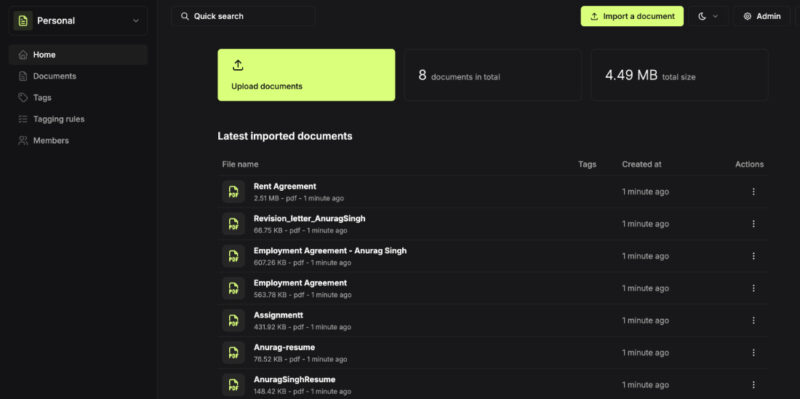
Task: Open actions menu for Rent Agreement
Action: [x=753, y=192]
